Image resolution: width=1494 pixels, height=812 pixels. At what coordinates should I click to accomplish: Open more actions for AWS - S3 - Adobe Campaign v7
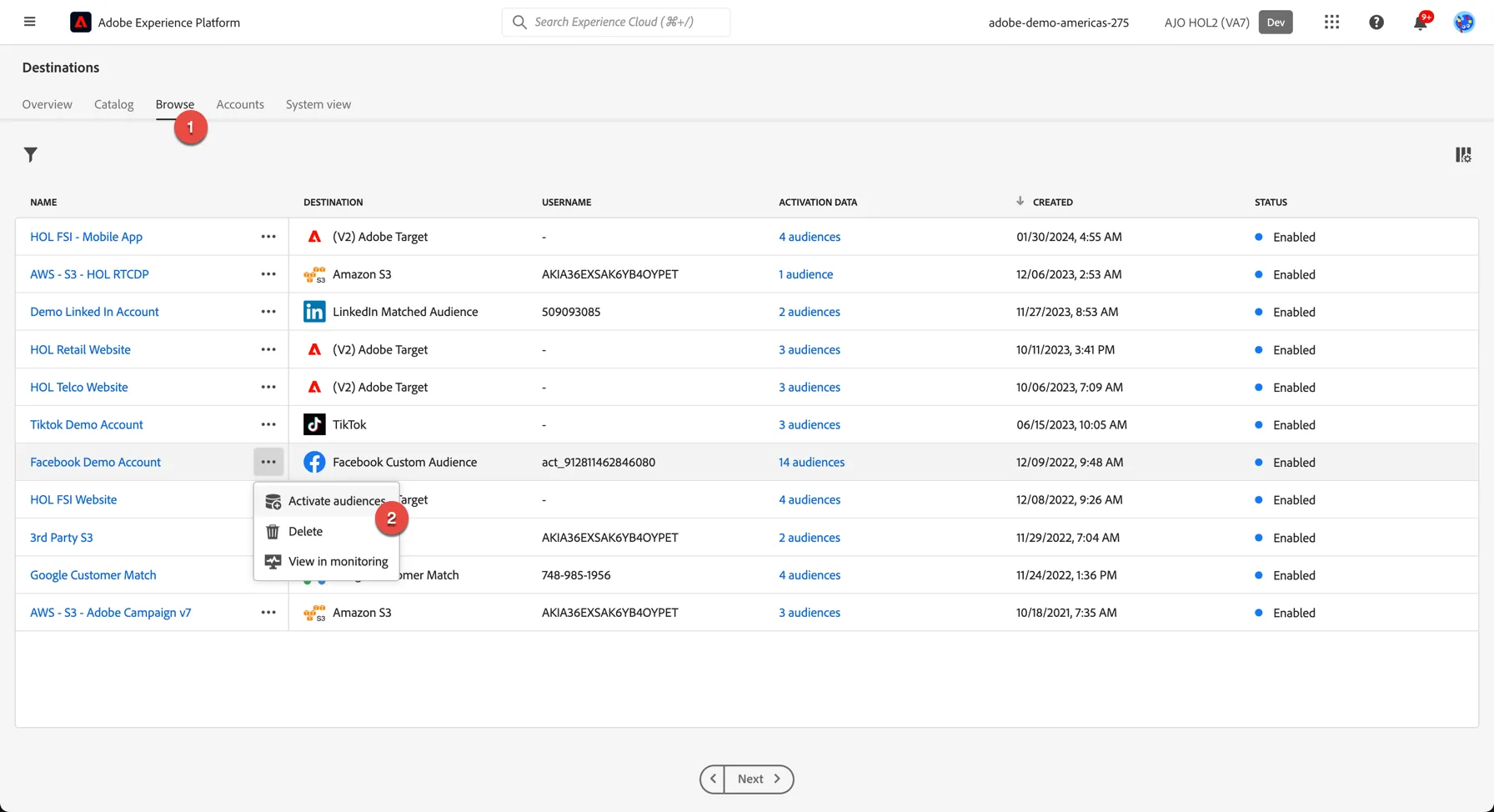pos(268,612)
